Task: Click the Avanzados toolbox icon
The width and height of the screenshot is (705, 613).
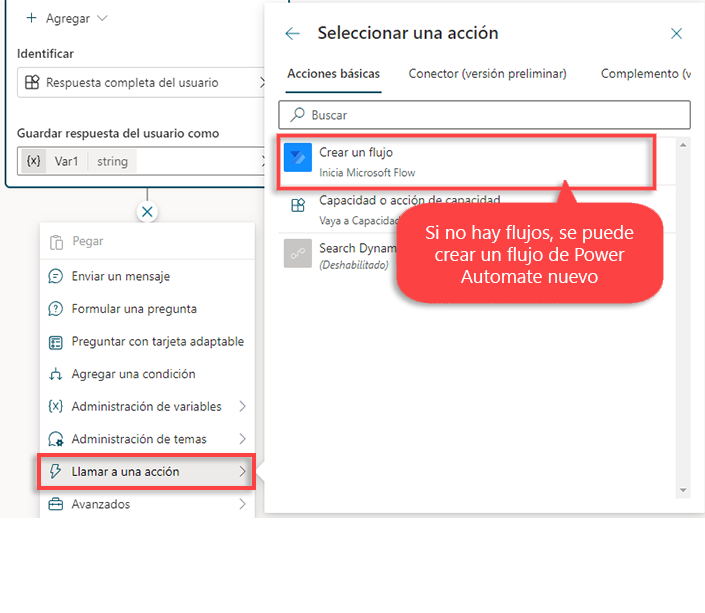Action: click(55, 504)
